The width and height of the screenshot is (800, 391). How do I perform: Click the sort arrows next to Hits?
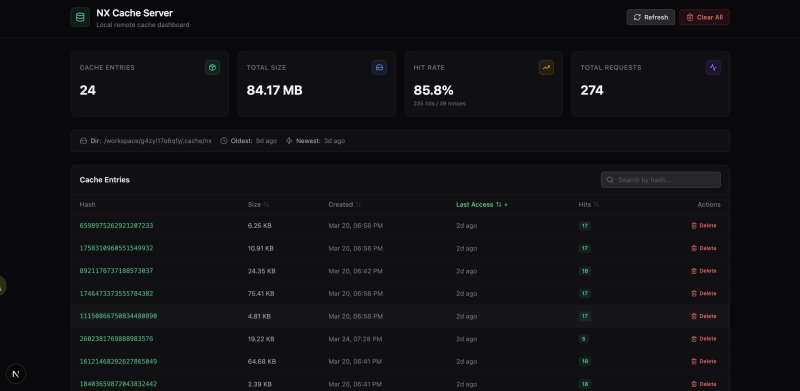pos(596,205)
